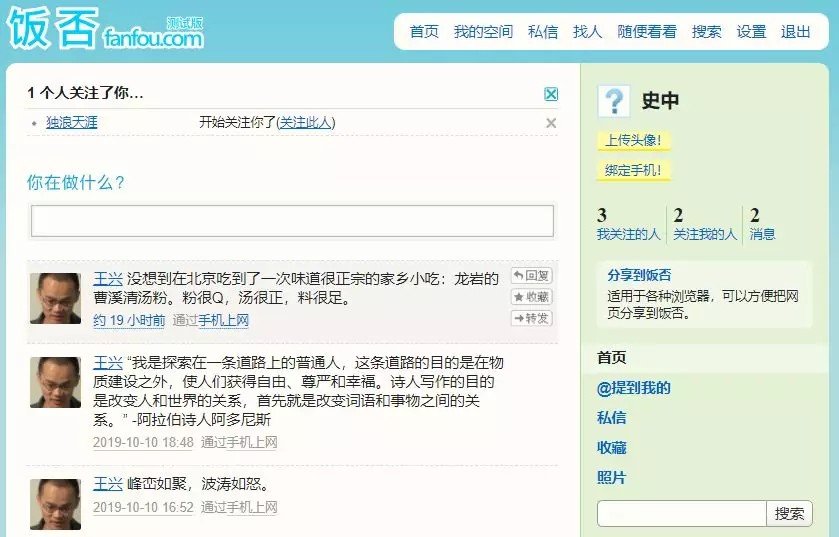Click the sidebar 搜索 button
Viewport: 839px width, 537px height.
pos(789,513)
